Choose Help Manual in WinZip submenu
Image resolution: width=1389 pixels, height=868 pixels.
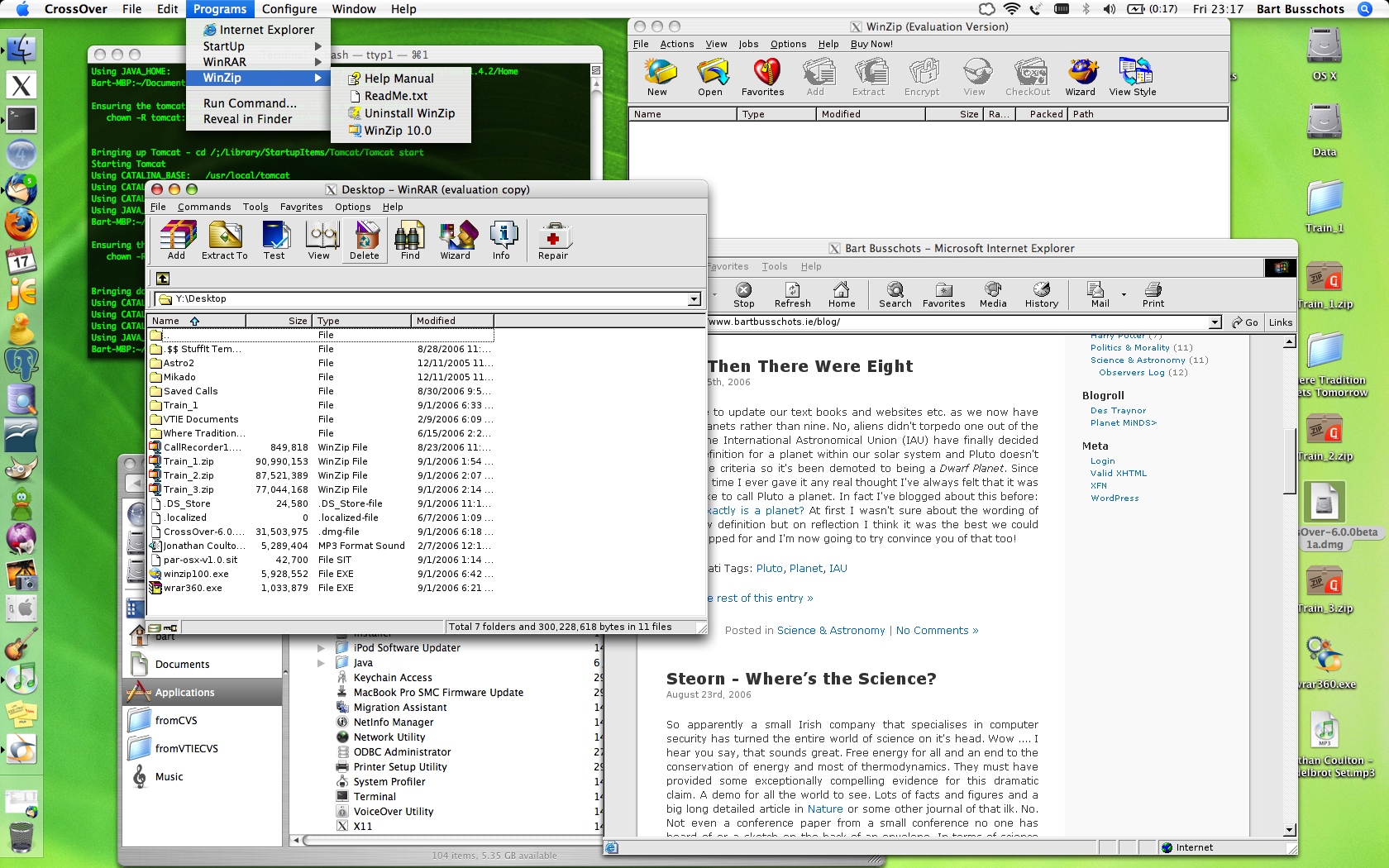click(x=400, y=79)
